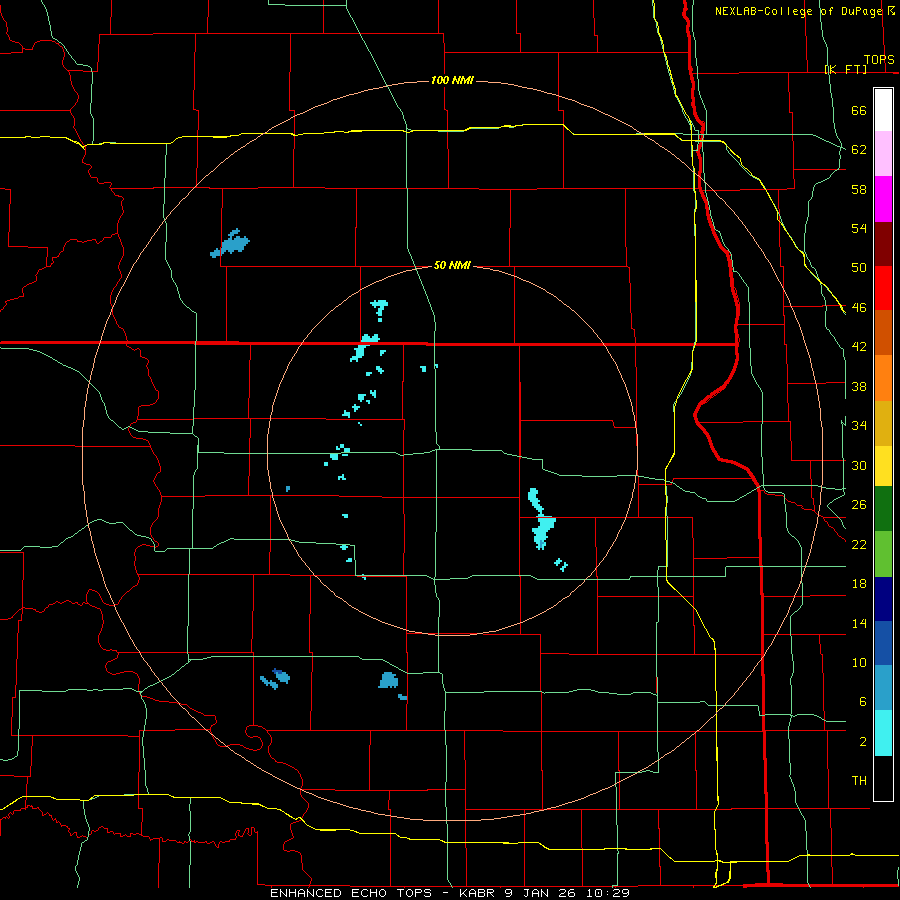Viewport: 900px width, 900px height.
Task: Click the TH legend label
Action: pyautogui.click(x=859, y=781)
